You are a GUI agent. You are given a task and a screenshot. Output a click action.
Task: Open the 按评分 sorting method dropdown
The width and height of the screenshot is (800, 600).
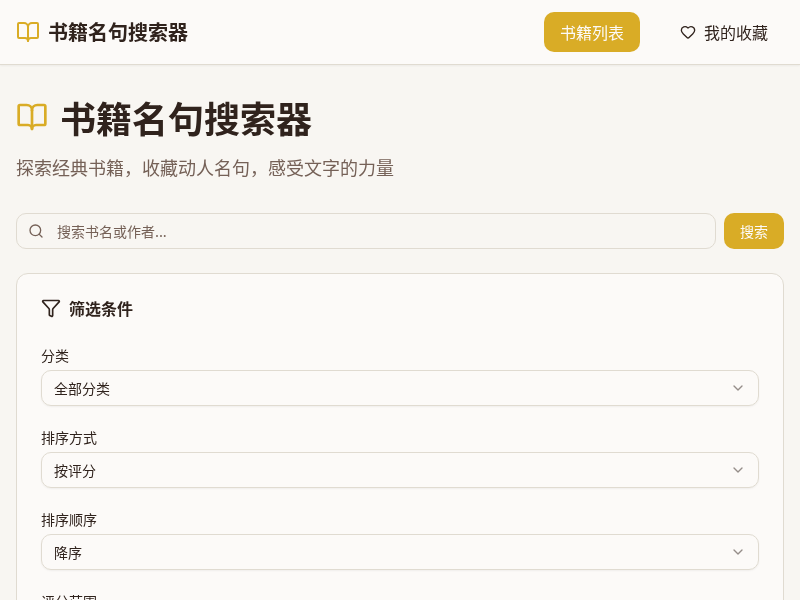pos(399,470)
